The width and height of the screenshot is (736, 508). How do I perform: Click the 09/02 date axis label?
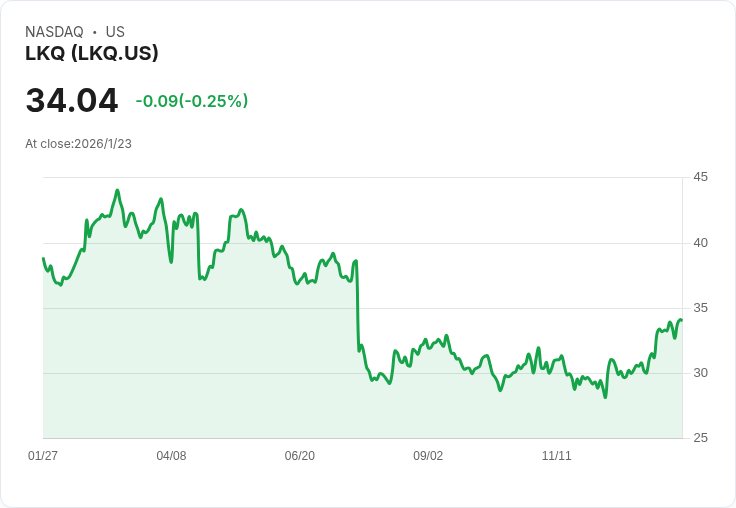pos(428,456)
